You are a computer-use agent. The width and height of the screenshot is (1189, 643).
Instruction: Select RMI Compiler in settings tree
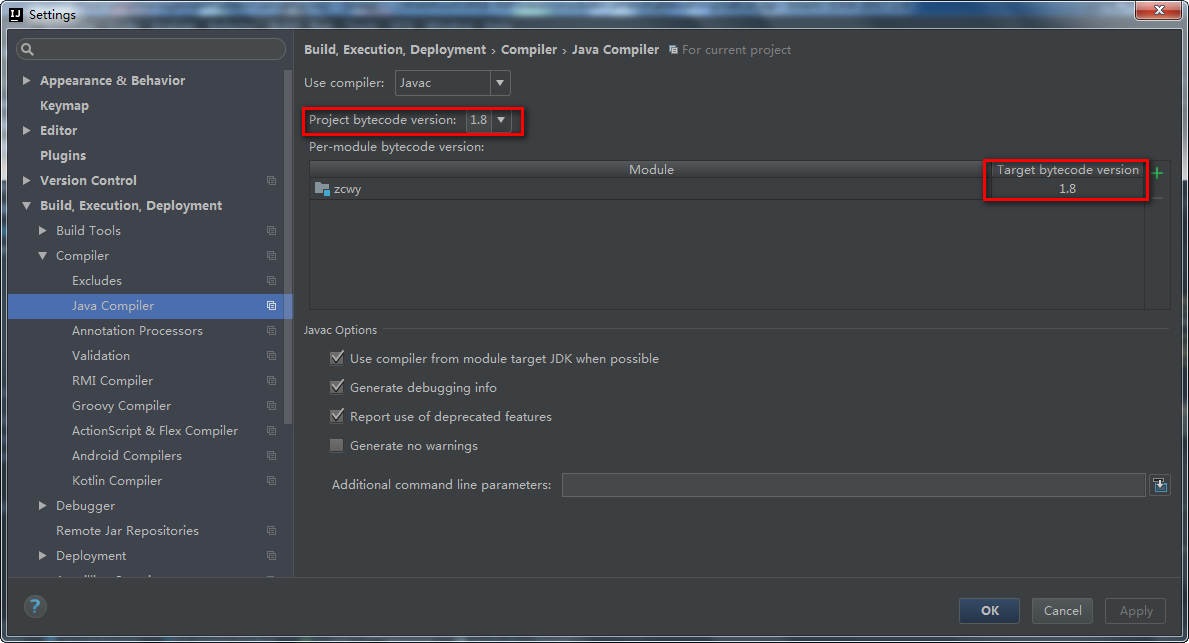pos(112,381)
